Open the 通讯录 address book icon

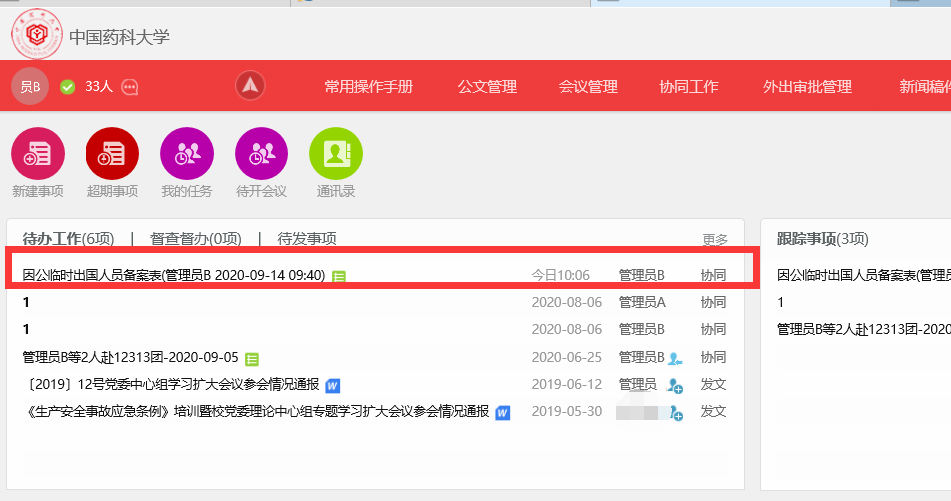pos(336,154)
